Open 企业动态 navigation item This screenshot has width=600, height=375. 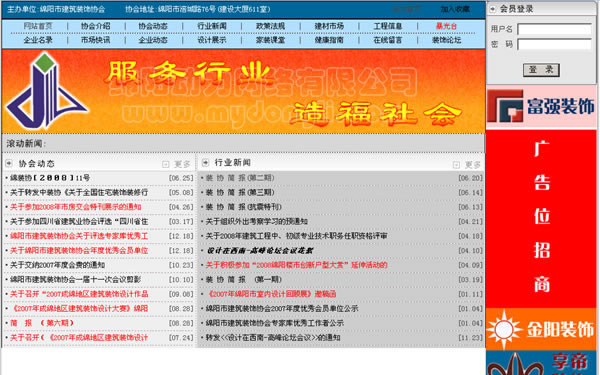point(153,40)
